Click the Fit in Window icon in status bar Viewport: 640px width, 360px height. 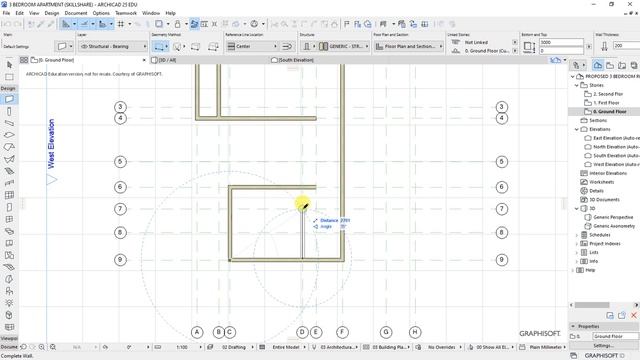53,347
